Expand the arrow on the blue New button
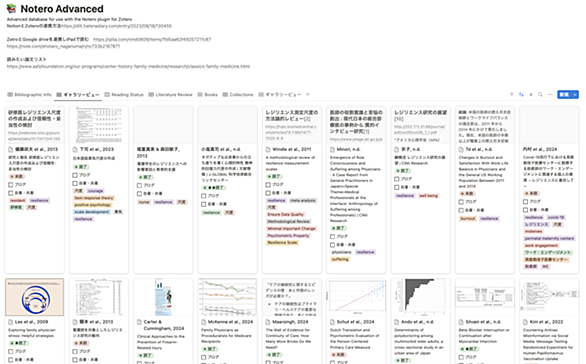586x364 pixels. pos(575,95)
